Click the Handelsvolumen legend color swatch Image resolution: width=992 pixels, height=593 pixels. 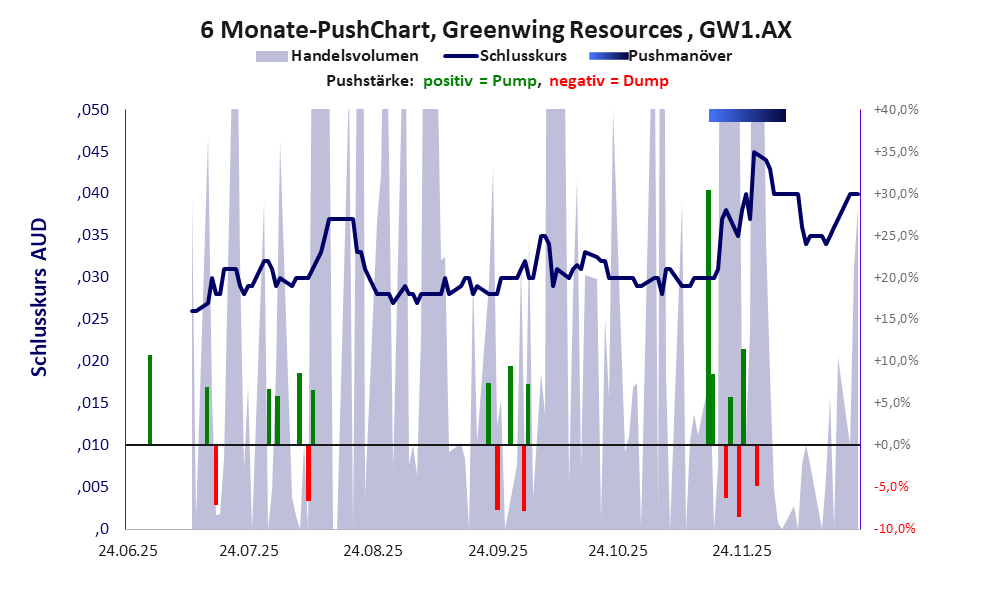[270, 56]
